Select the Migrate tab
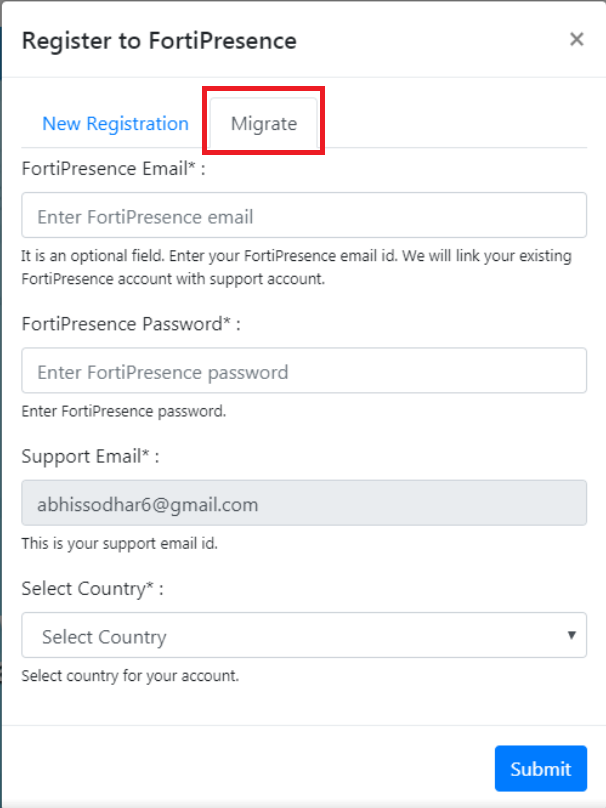Viewport: 606px width, 808px height. tap(264, 124)
